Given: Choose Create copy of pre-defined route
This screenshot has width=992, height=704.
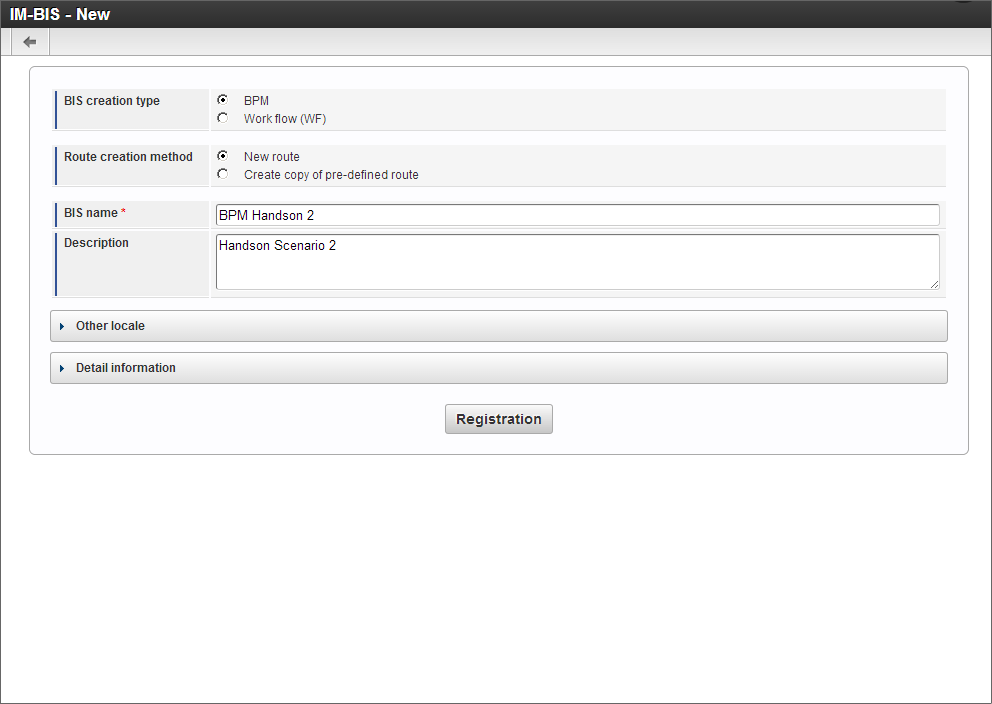Looking at the screenshot, I should [x=223, y=174].
